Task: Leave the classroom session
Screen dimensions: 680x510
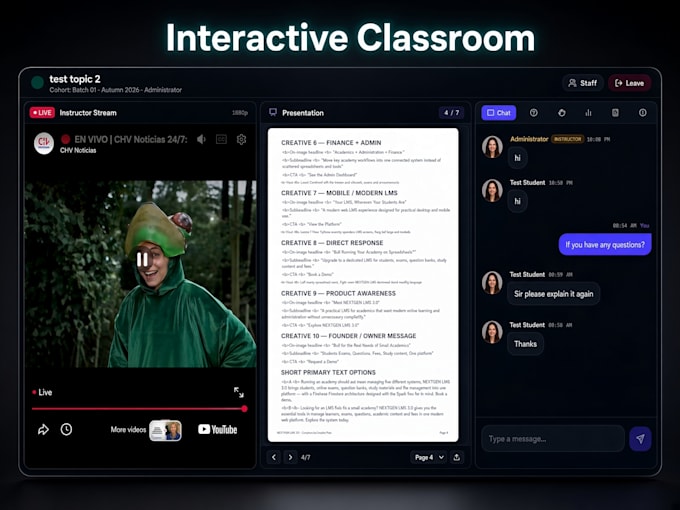Action: click(x=629, y=83)
